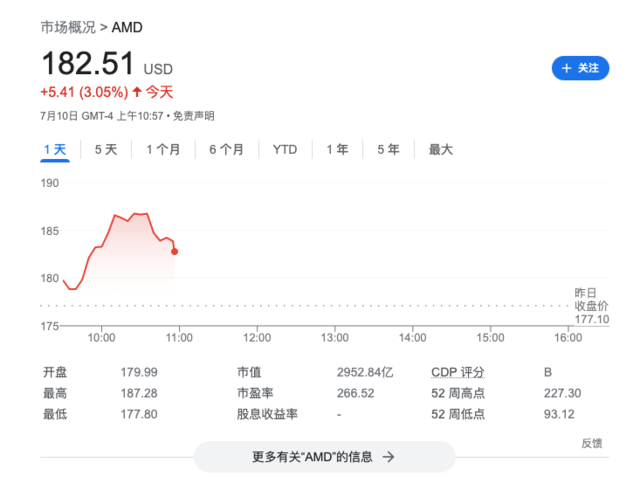Screen dimensions: 640x497
Task: Show the 6 个月 chart range
Action: coord(226,150)
